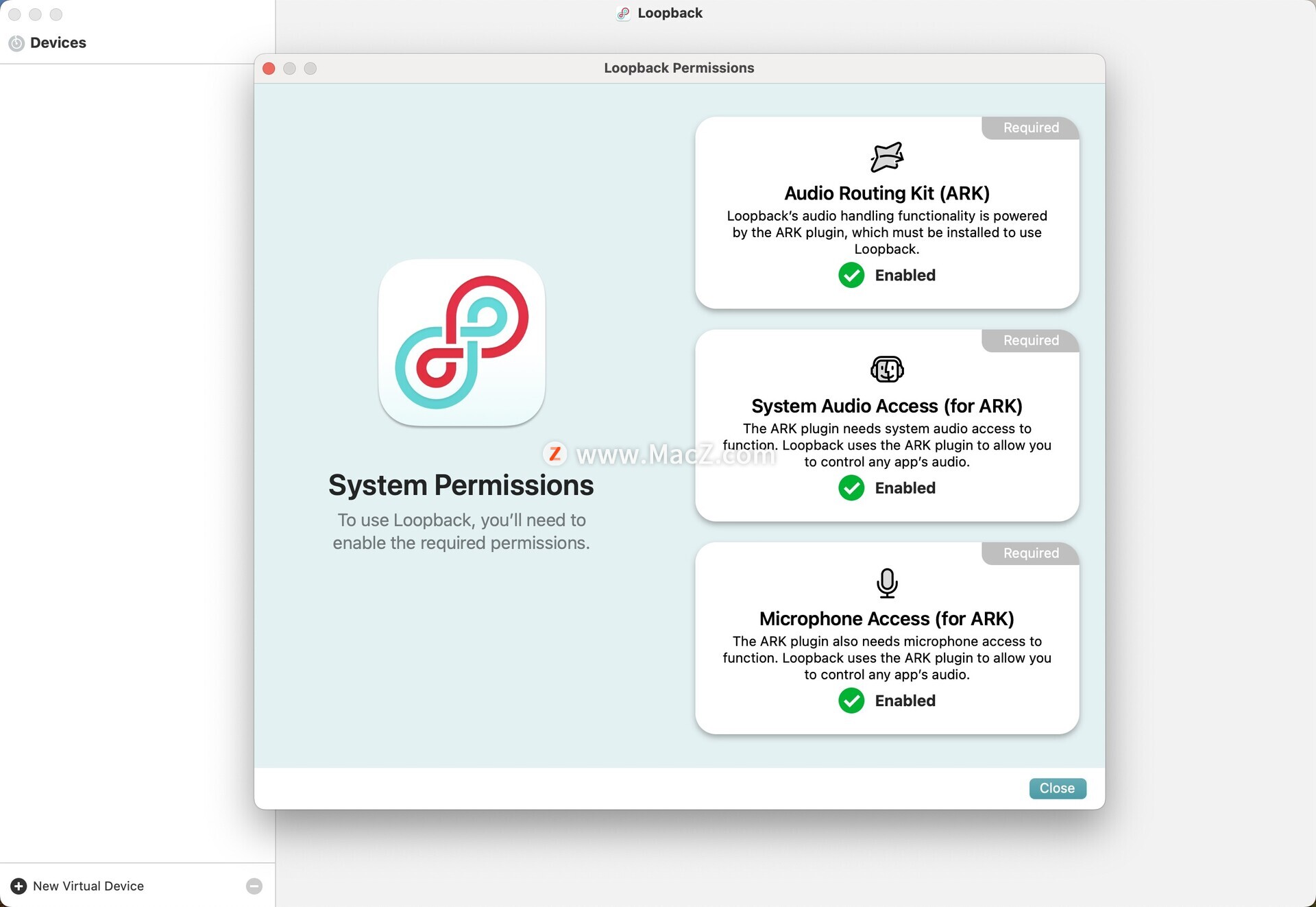1316x907 pixels.
Task: Click the System Audio Access (for ARK) title
Action: (887, 406)
